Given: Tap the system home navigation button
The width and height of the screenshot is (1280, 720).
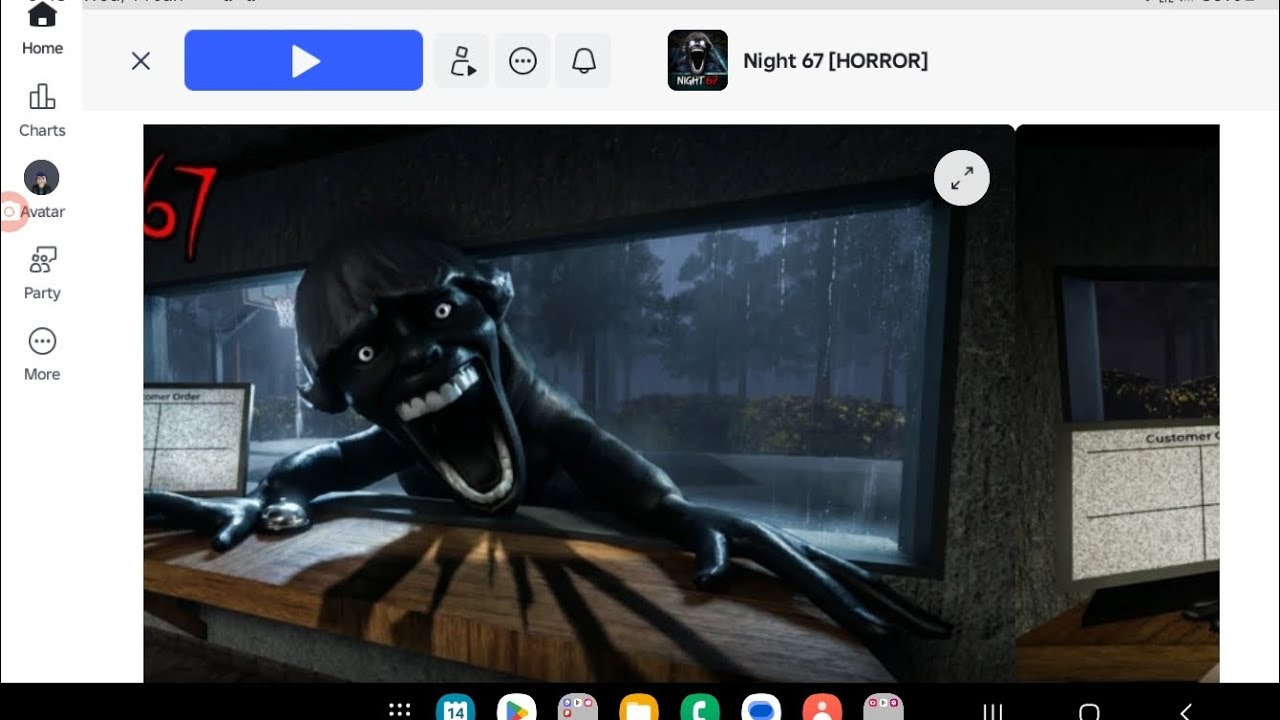Looking at the screenshot, I should coord(1089,711).
